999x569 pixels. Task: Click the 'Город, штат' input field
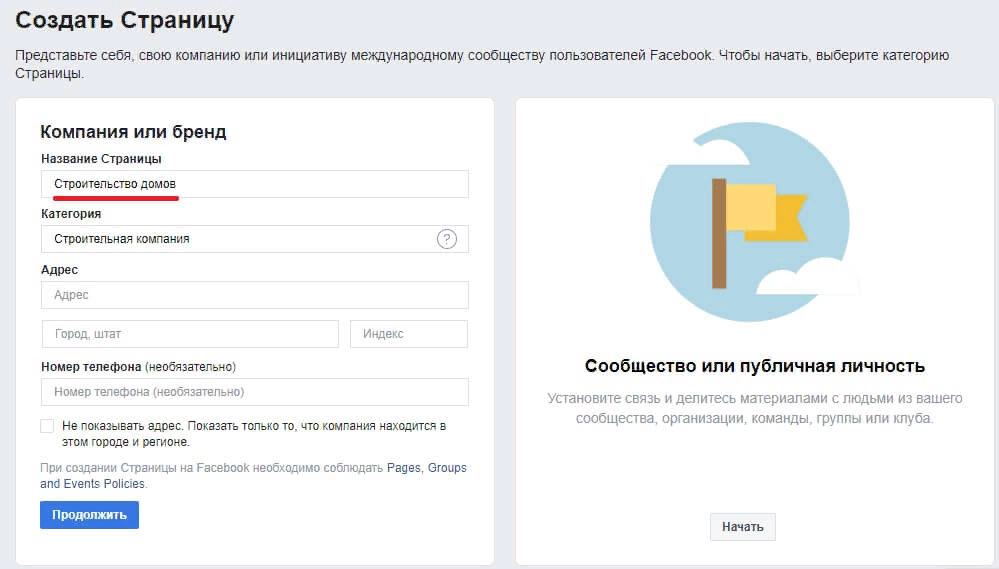[x=190, y=334]
